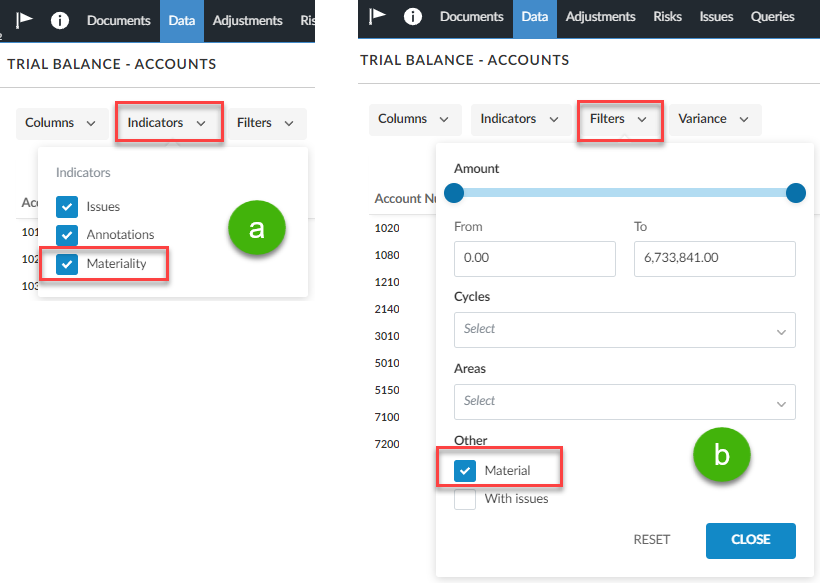
Task: Open Filters dropdown in the left screenshot
Action: point(267,123)
